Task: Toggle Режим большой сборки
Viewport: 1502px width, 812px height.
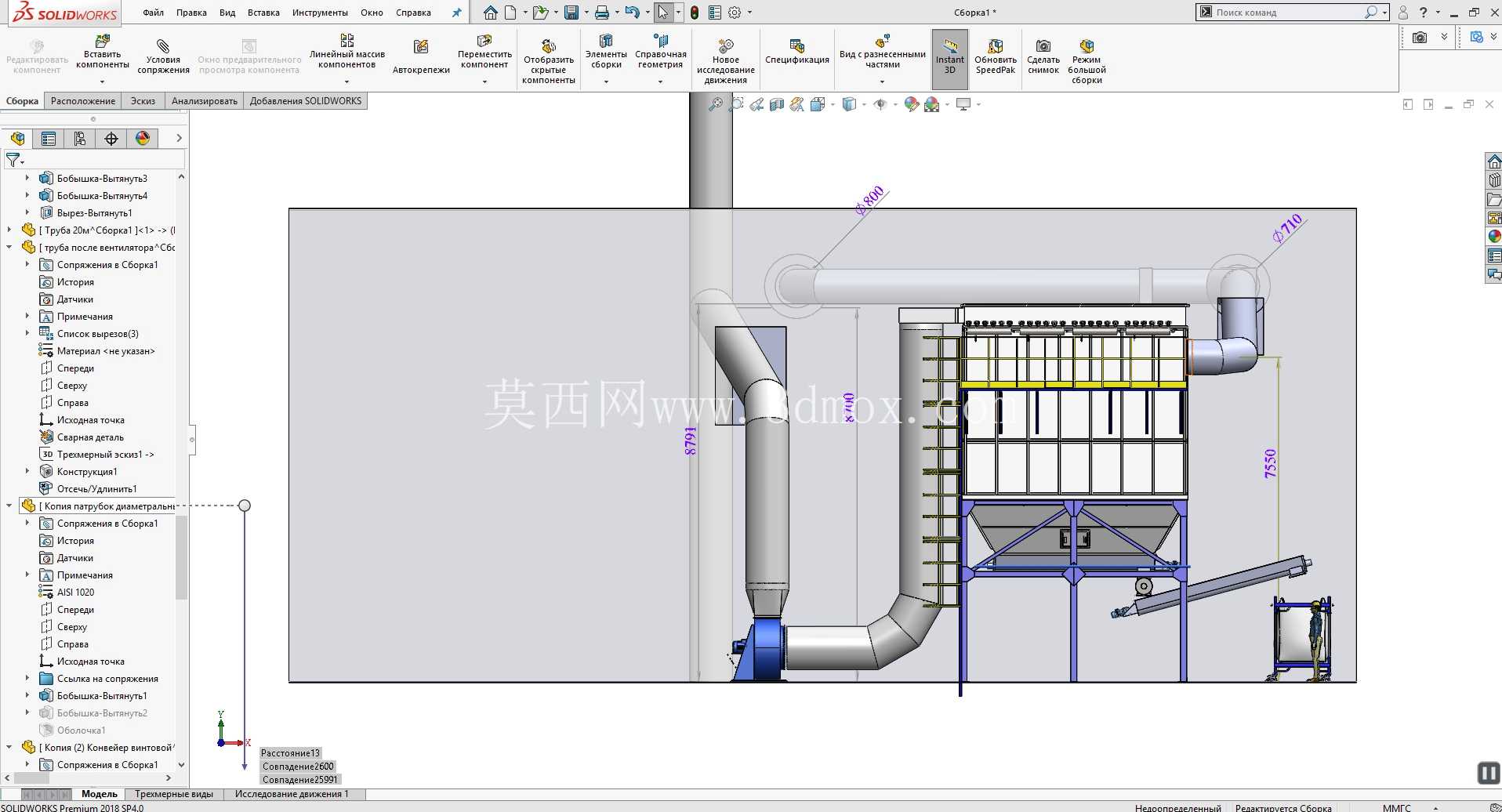Action: [x=1087, y=60]
